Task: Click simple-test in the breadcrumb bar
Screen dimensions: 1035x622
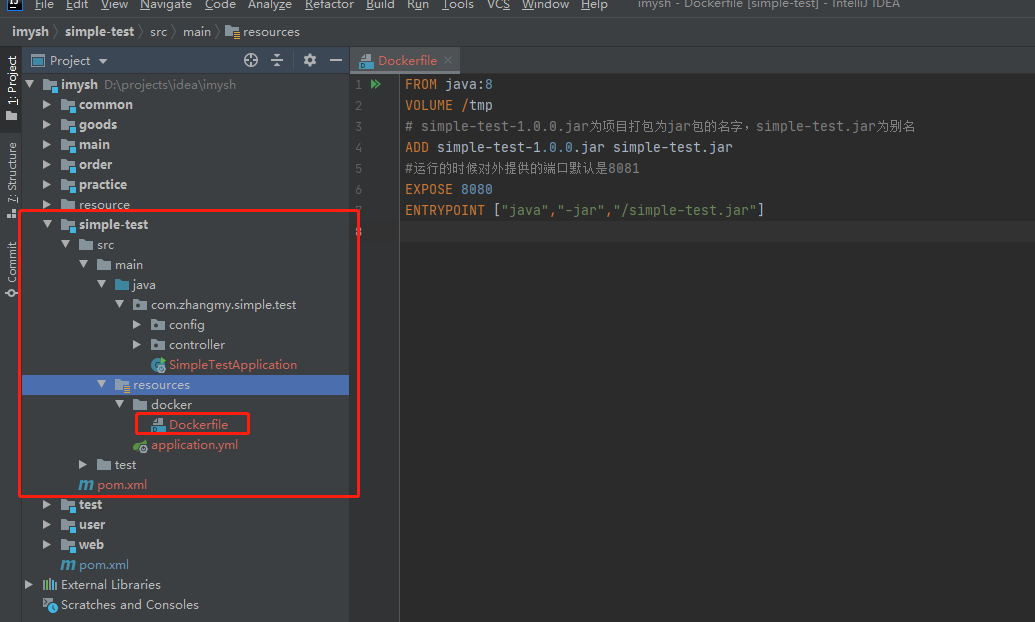Action: click(x=99, y=32)
